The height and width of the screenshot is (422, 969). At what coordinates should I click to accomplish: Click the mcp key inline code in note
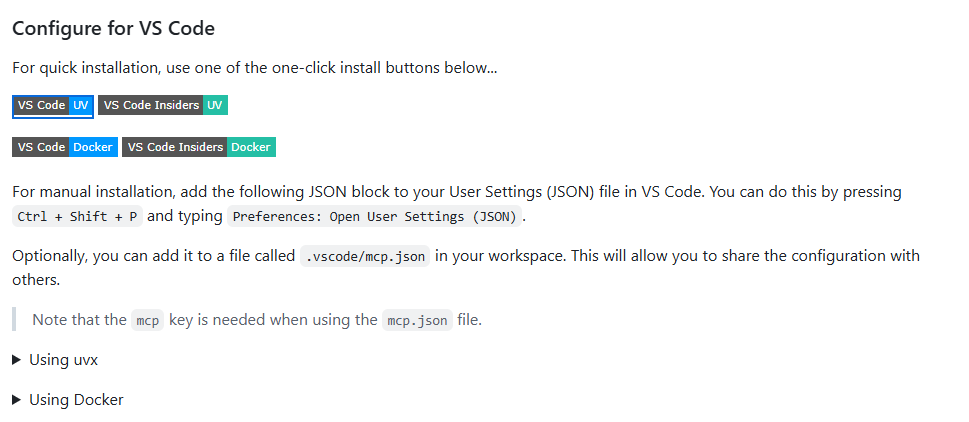[x=148, y=321]
